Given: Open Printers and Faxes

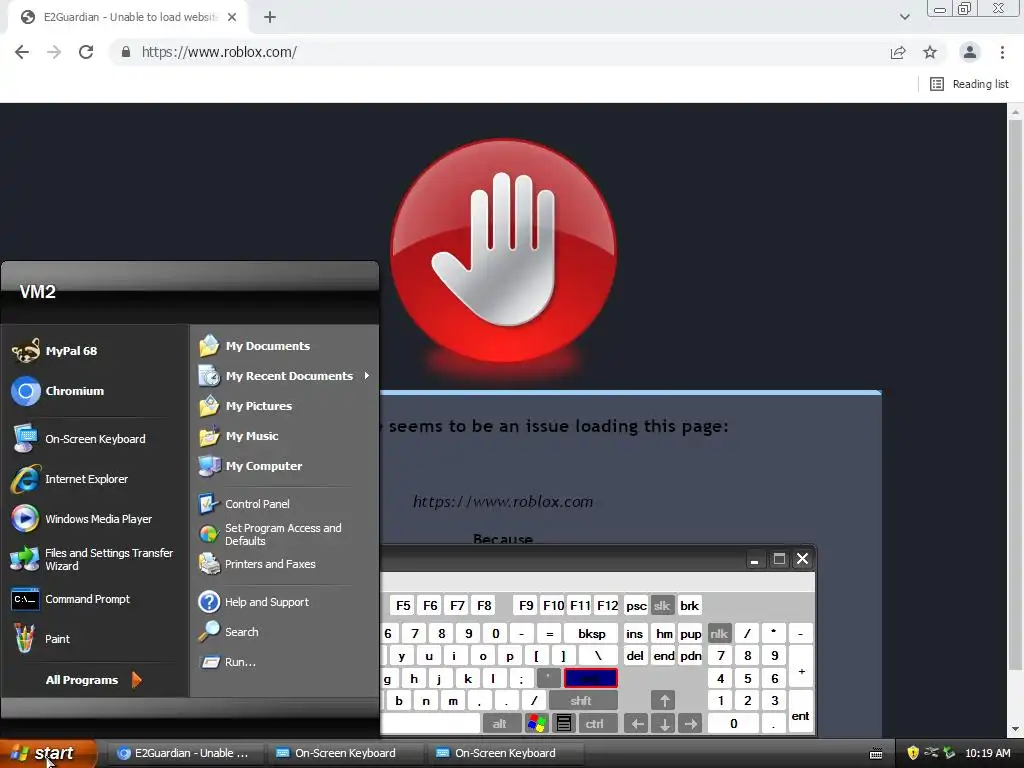Looking at the screenshot, I should click(x=257, y=564).
